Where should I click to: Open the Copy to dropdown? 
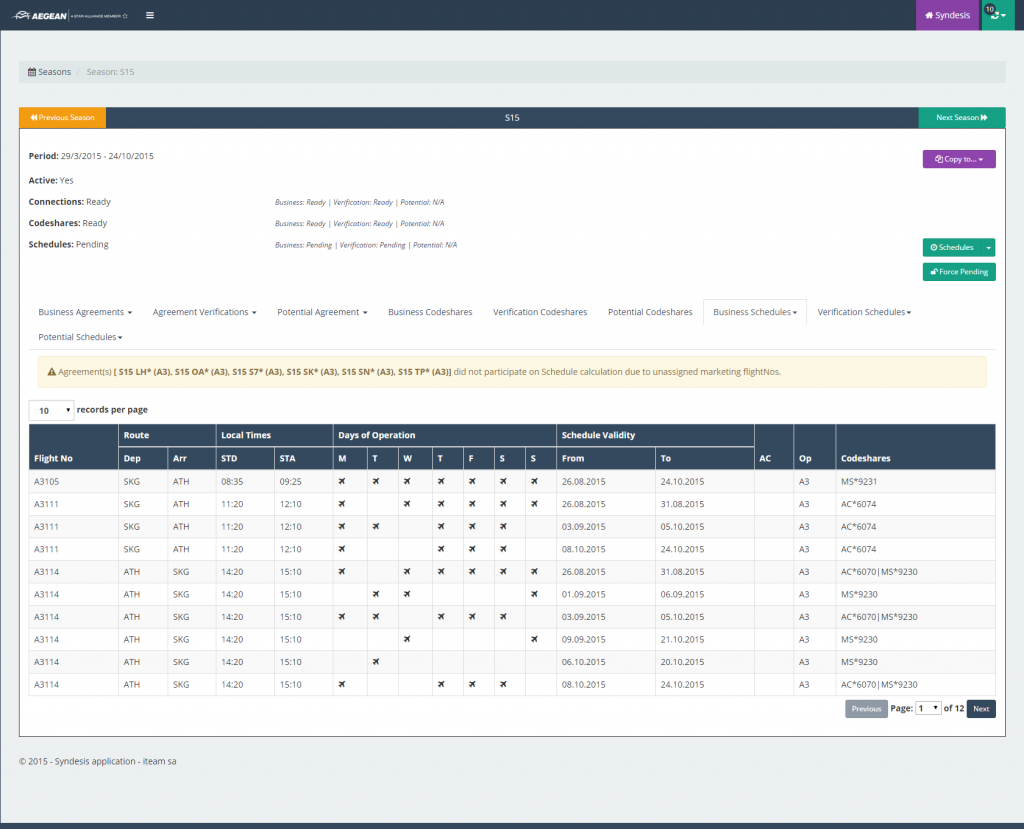[958, 158]
